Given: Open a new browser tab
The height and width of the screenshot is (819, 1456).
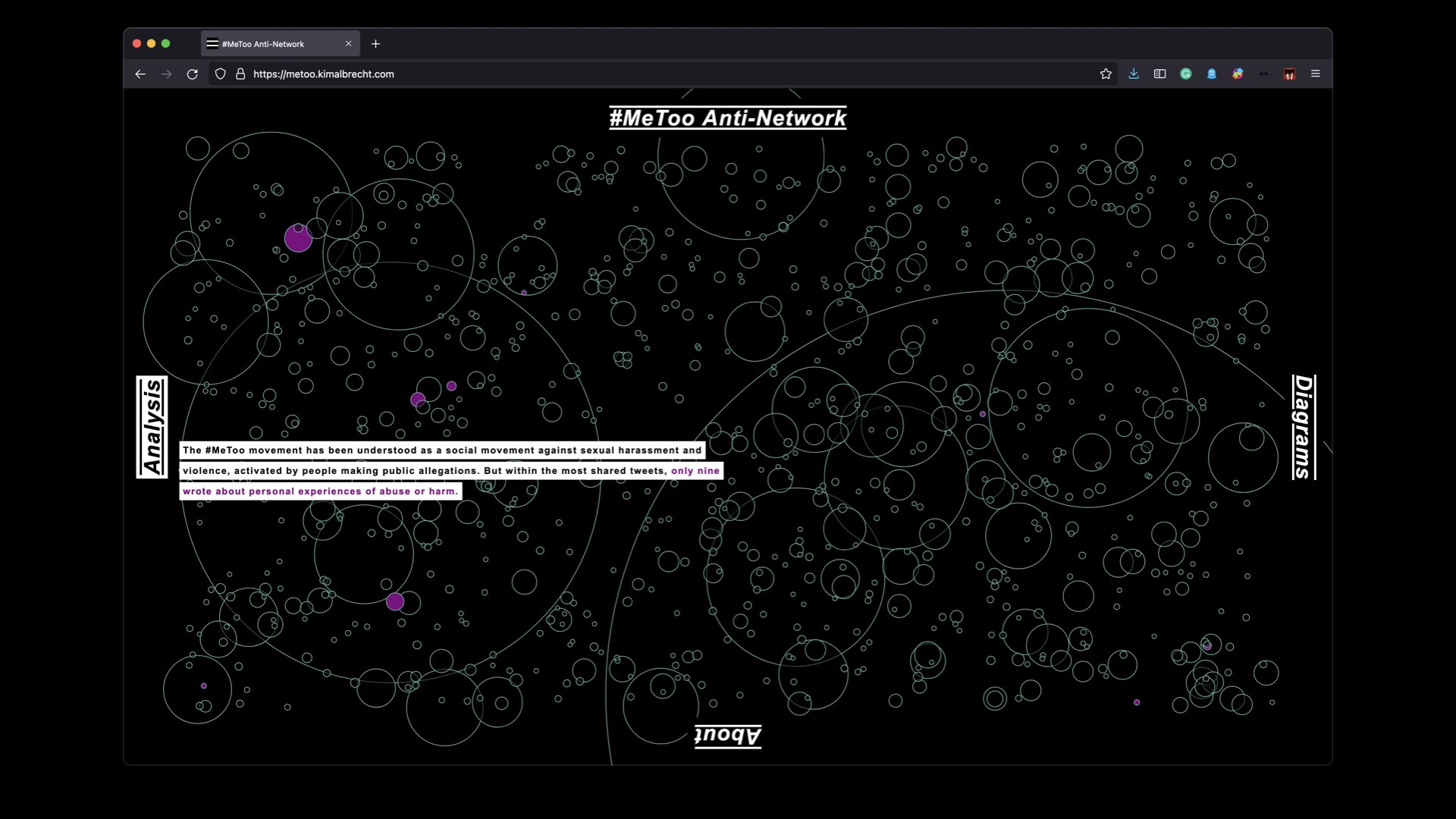Looking at the screenshot, I should pos(375,43).
